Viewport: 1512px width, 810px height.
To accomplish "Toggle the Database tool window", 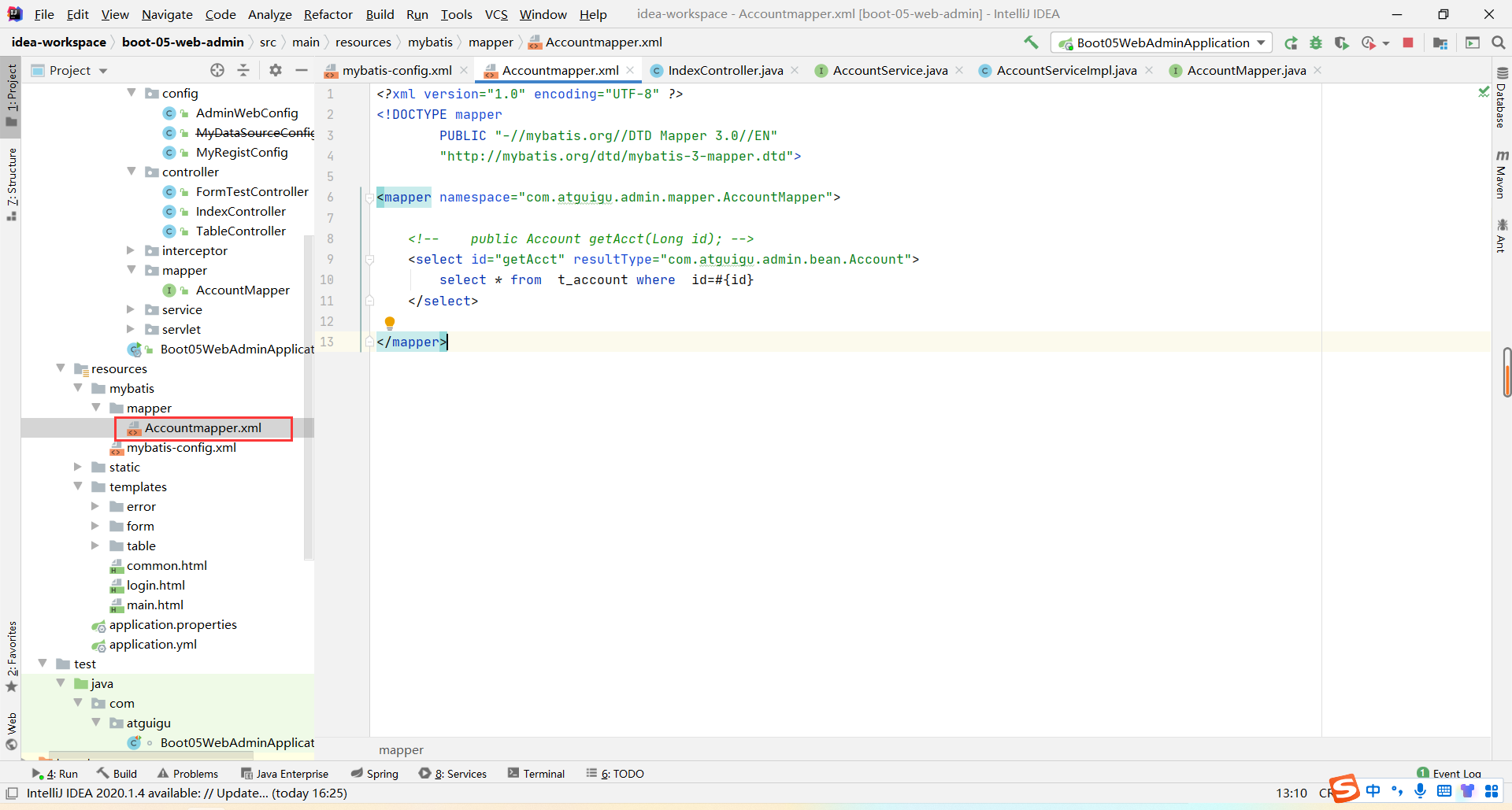I will (1501, 98).
